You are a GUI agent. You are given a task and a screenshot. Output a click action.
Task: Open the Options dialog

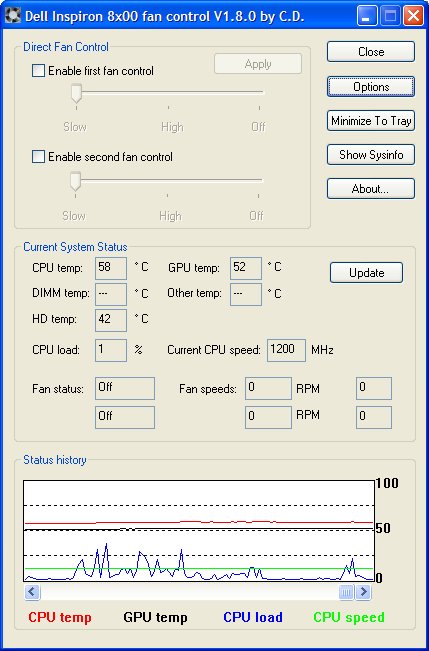tap(371, 87)
